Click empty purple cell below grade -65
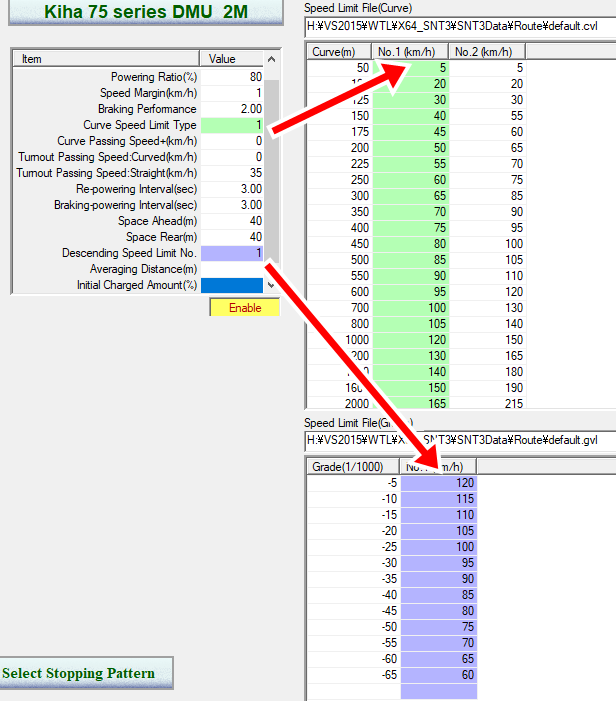This screenshot has width=616, height=701. [x=439, y=691]
